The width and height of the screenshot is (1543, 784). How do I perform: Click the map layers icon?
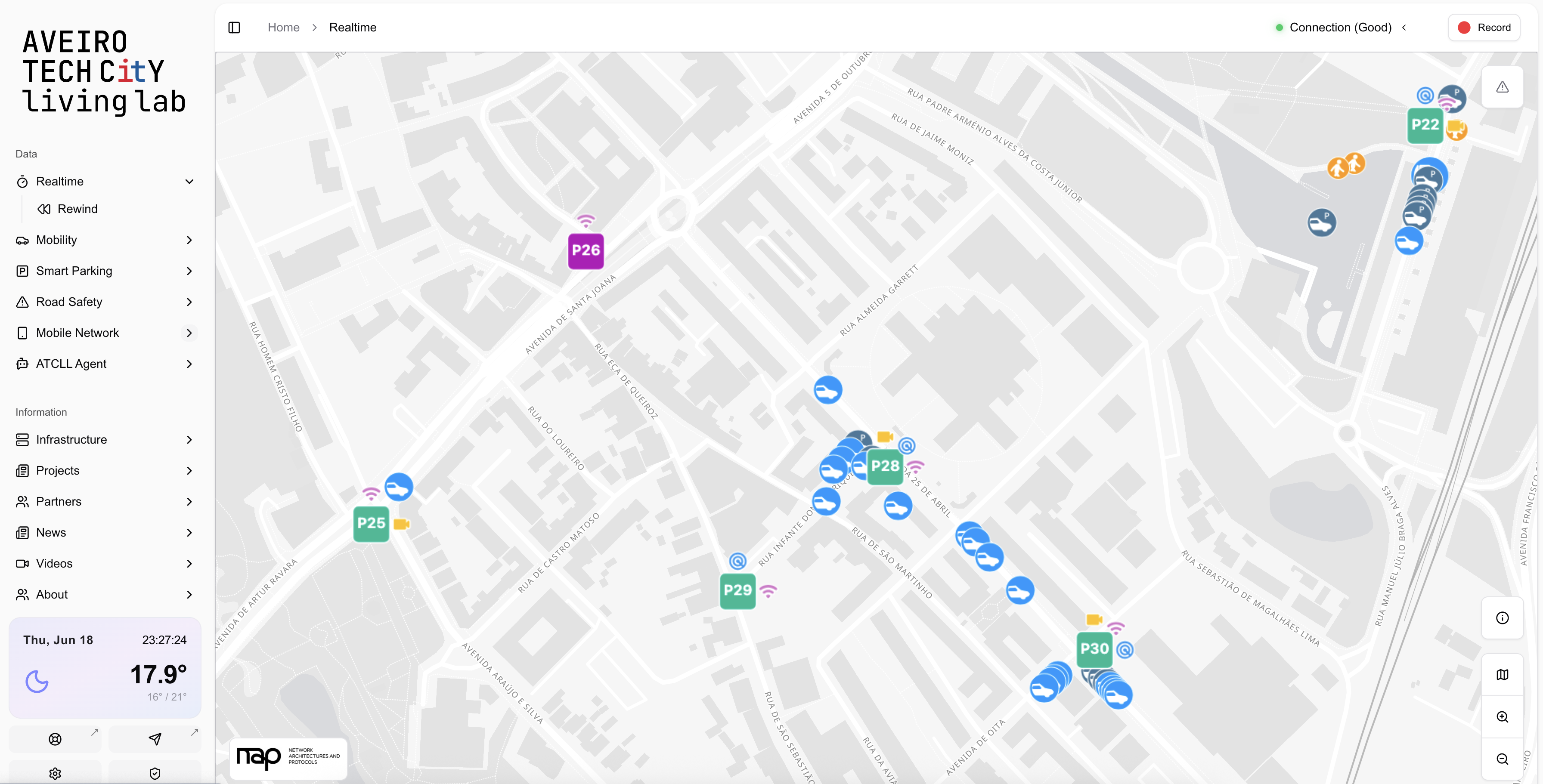click(x=1502, y=675)
